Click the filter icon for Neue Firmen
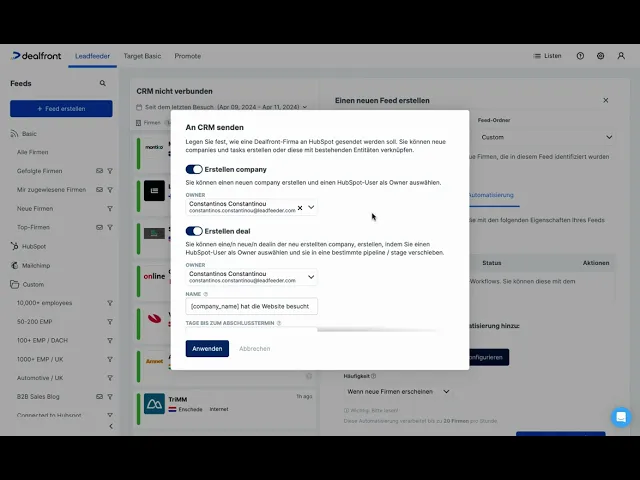Image resolution: width=640 pixels, height=480 pixels. coord(110,209)
